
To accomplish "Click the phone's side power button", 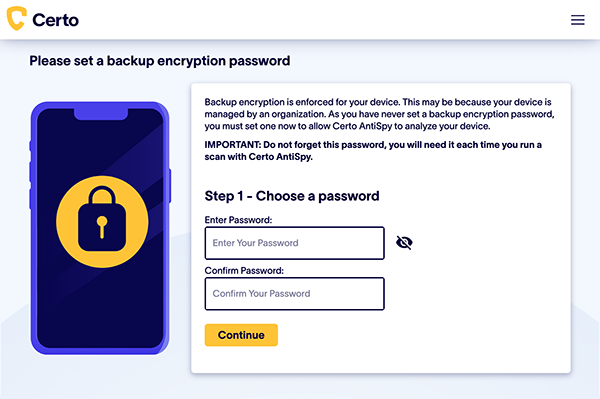I will click(x=170, y=186).
